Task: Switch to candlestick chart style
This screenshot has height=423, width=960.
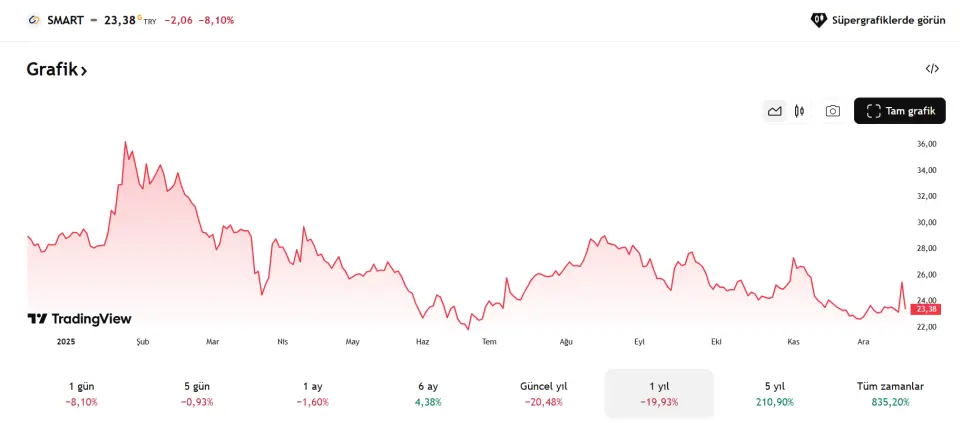Action: 799,111
